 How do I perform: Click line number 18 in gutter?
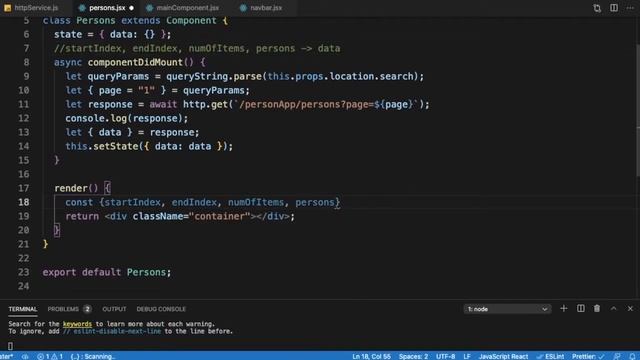coord(24,202)
